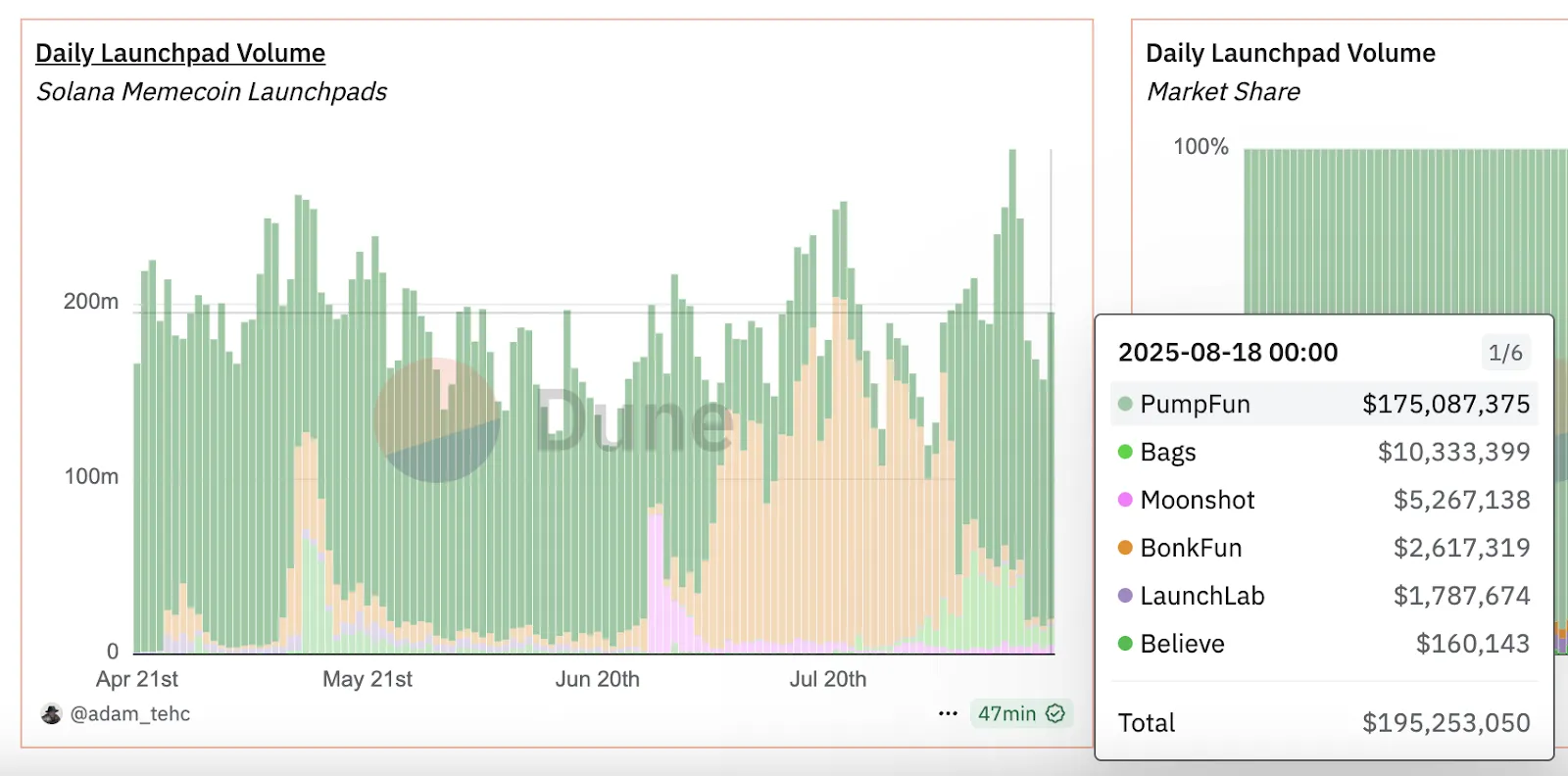This screenshot has height=776, width=1568.
Task: Click the adam_tehc avatar icon
Action: (51, 714)
